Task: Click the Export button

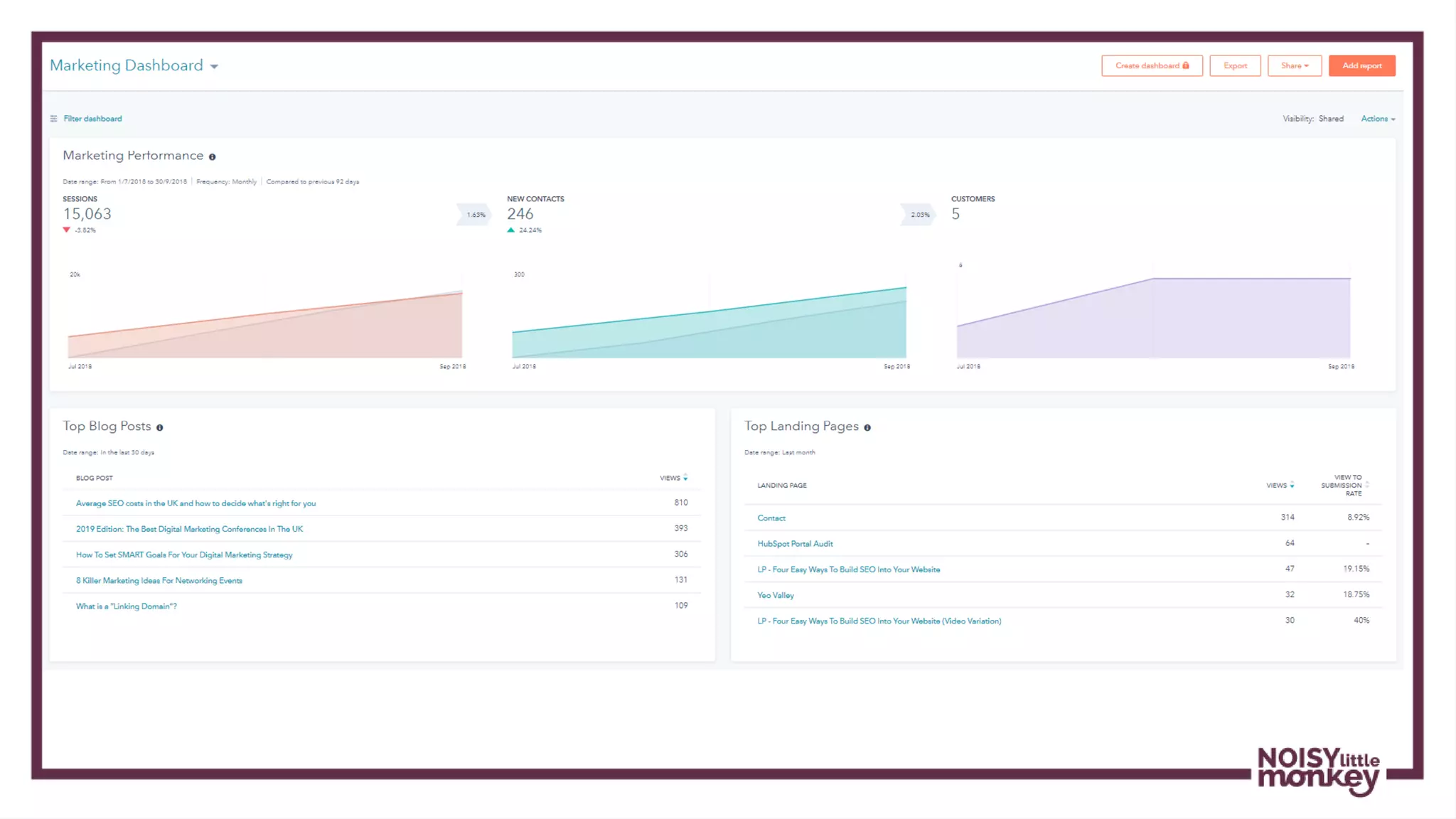Action: coord(1235,65)
